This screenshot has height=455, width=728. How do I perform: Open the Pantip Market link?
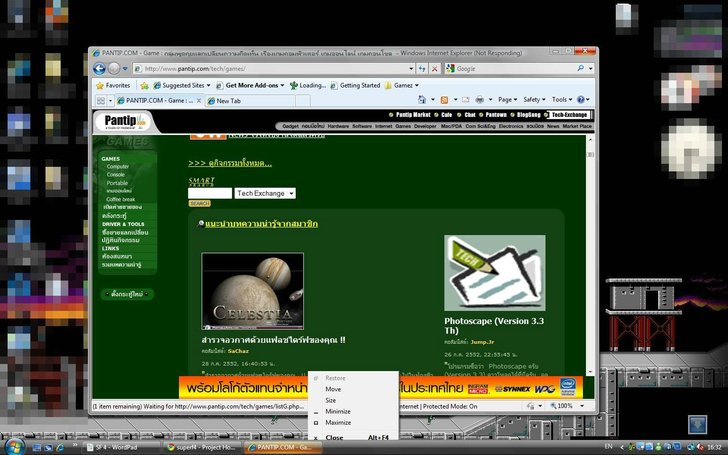click(x=413, y=115)
